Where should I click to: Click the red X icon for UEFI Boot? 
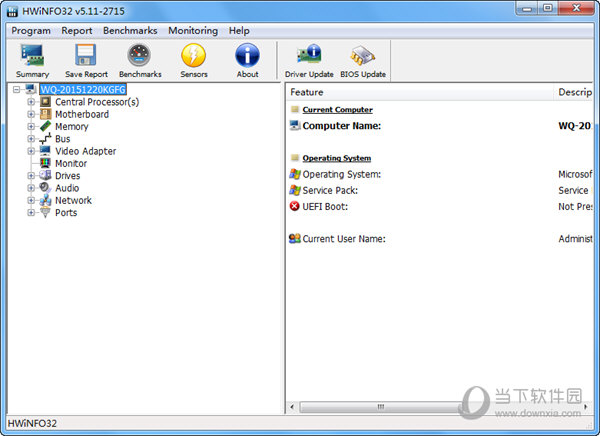[x=294, y=206]
